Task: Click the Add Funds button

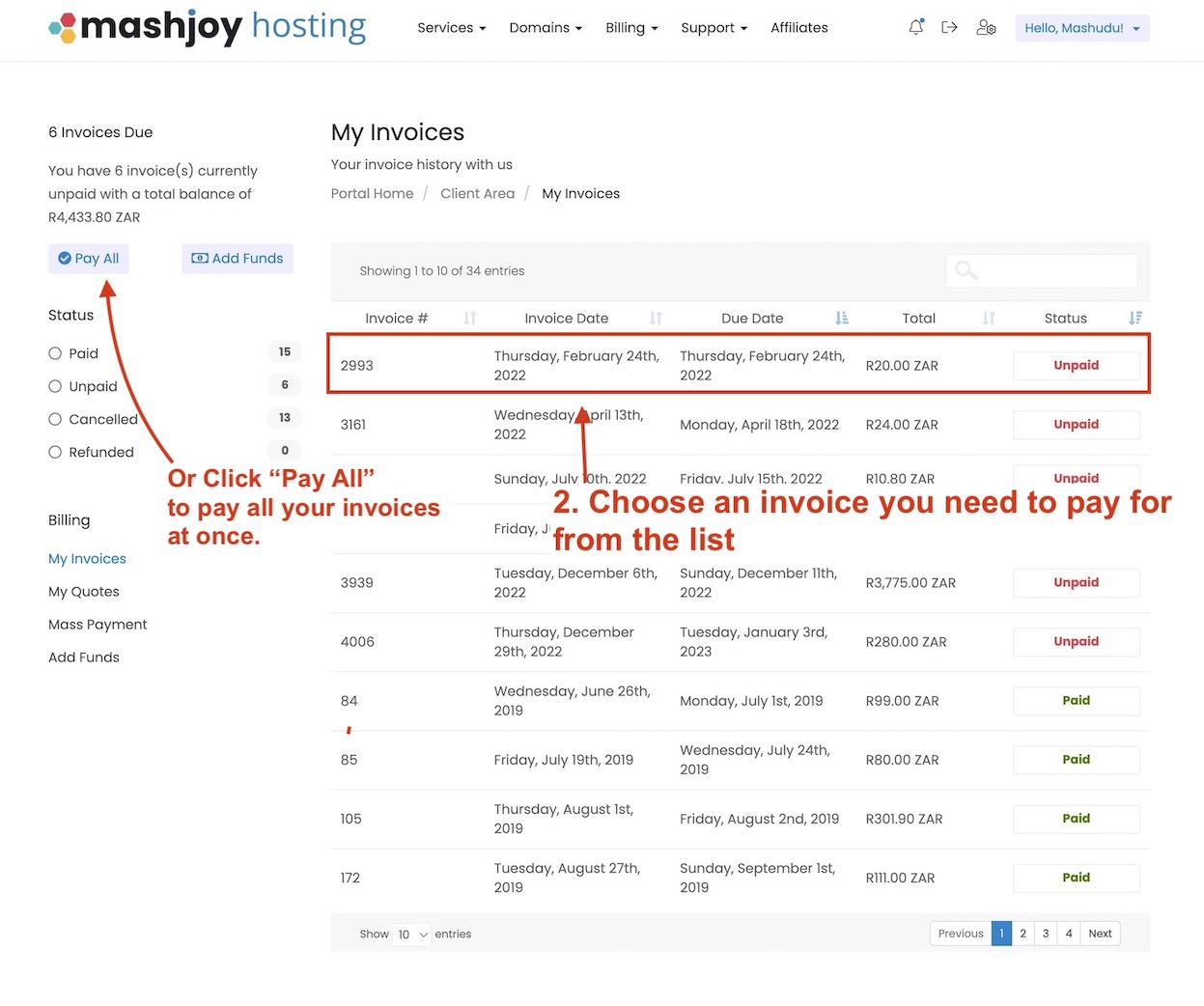Action: pyautogui.click(x=237, y=258)
